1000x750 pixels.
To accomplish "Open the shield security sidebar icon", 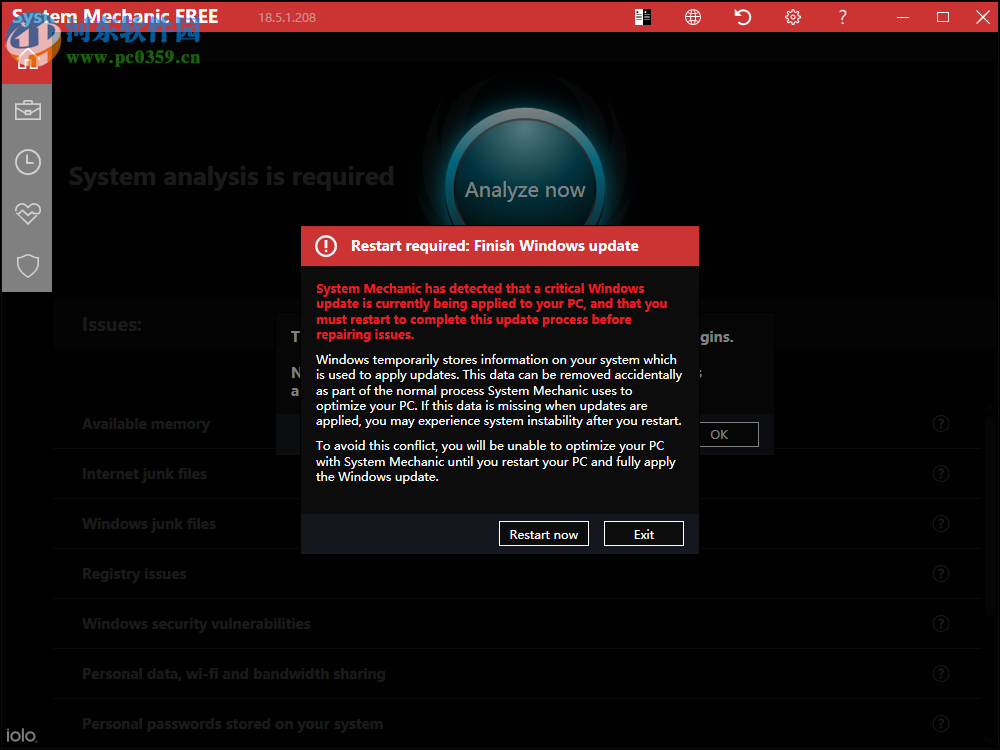I will 27,265.
